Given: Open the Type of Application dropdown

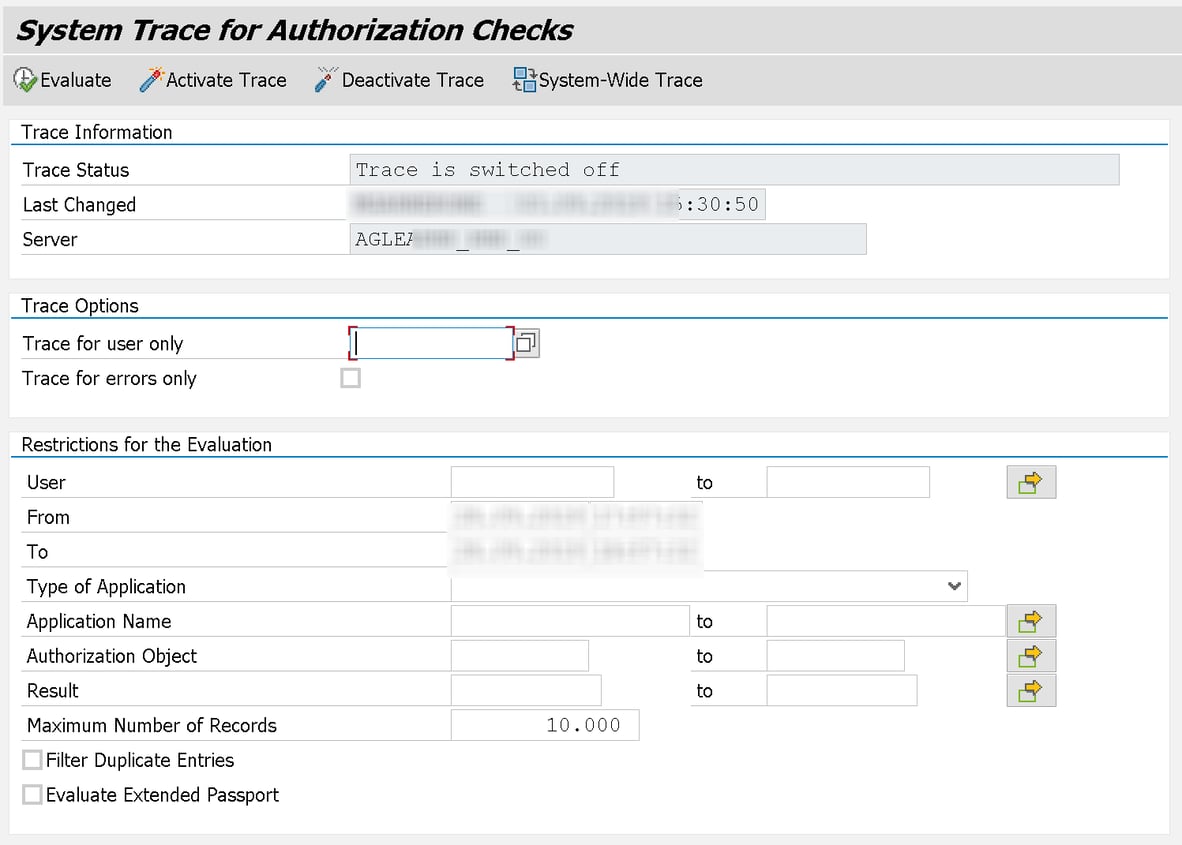Looking at the screenshot, I should point(953,586).
